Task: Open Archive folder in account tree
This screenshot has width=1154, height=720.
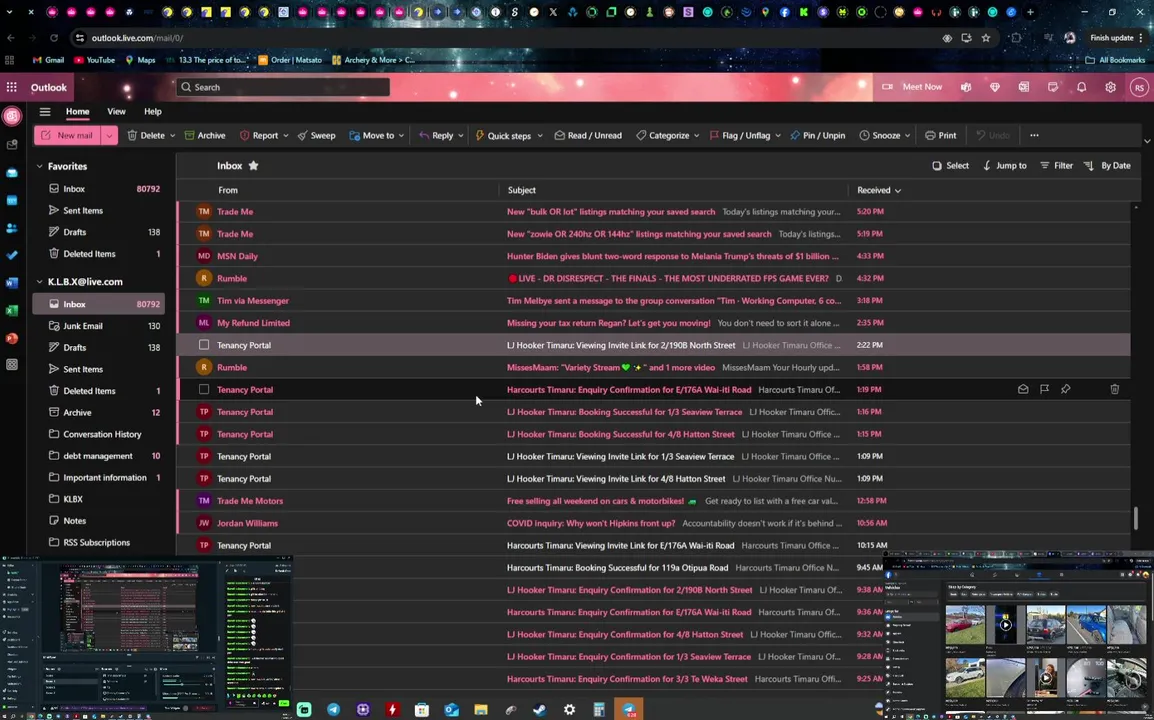Action: (x=99, y=412)
